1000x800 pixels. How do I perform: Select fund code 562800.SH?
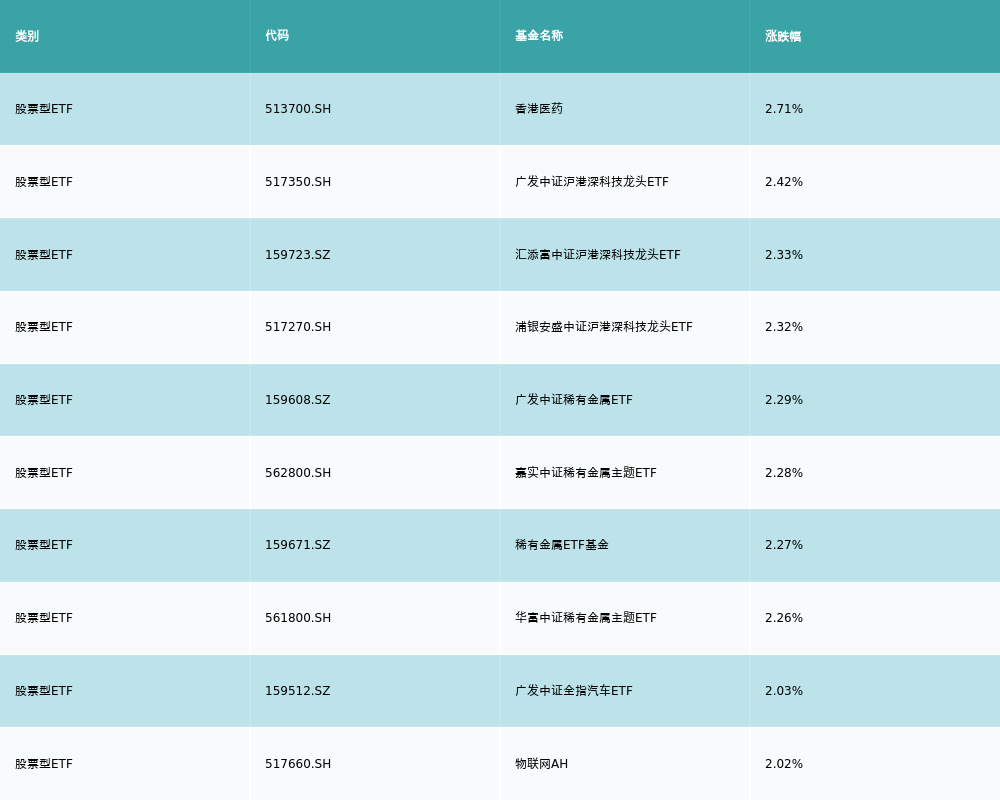(298, 473)
